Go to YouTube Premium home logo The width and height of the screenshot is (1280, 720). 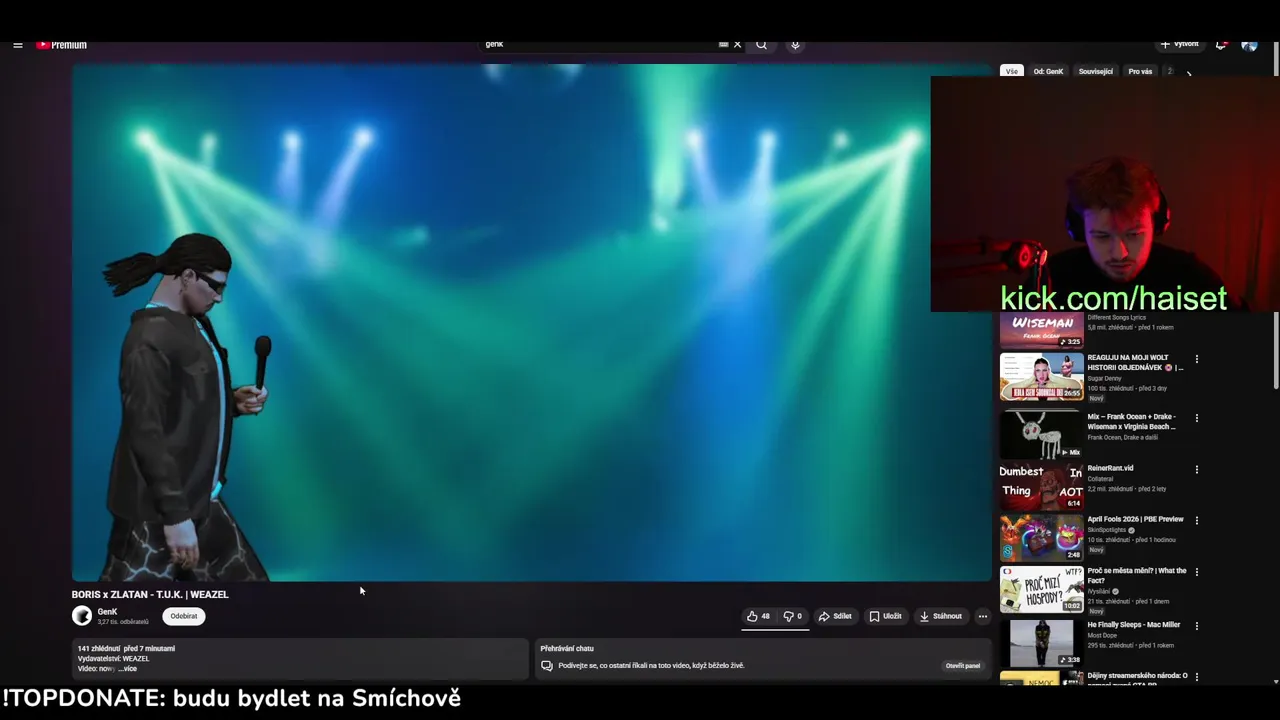coord(62,45)
